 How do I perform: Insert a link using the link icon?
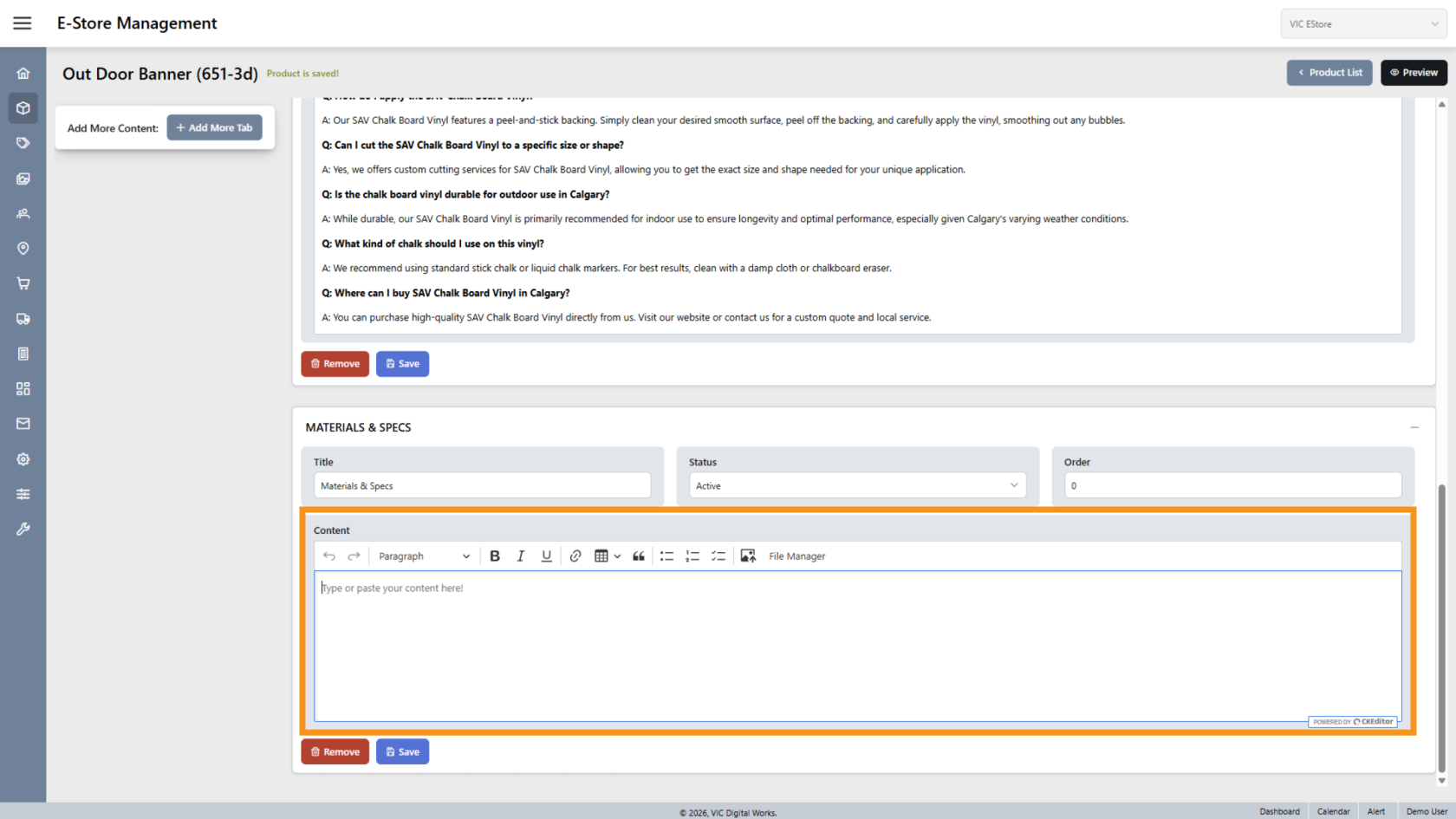[575, 556]
